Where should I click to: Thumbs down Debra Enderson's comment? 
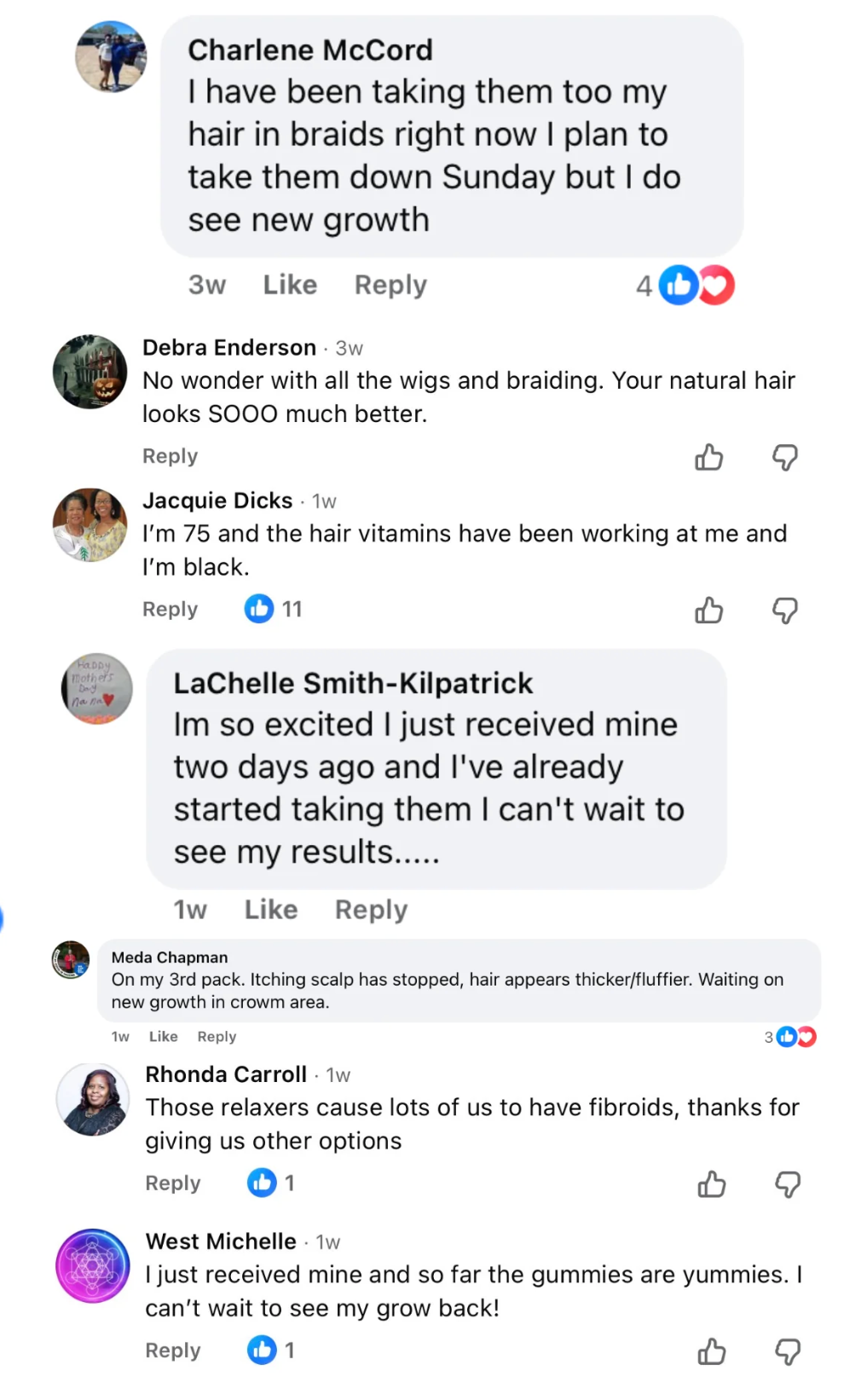pyautogui.click(x=784, y=458)
